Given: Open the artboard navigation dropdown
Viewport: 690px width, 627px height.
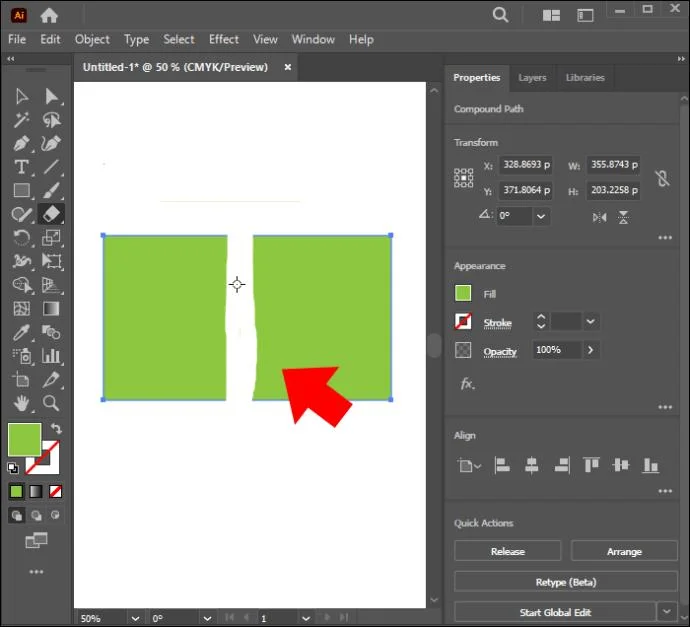Looking at the screenshot, I should (x=306, y=618).
